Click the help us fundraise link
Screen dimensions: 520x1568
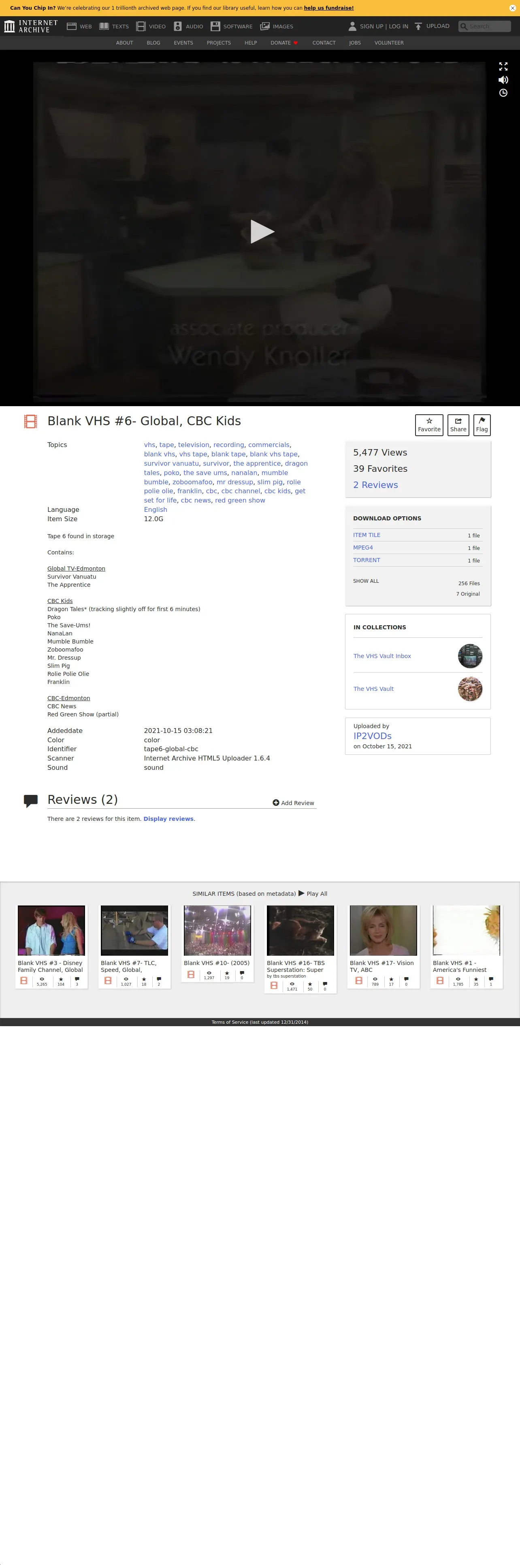click(x=329, y=8)
